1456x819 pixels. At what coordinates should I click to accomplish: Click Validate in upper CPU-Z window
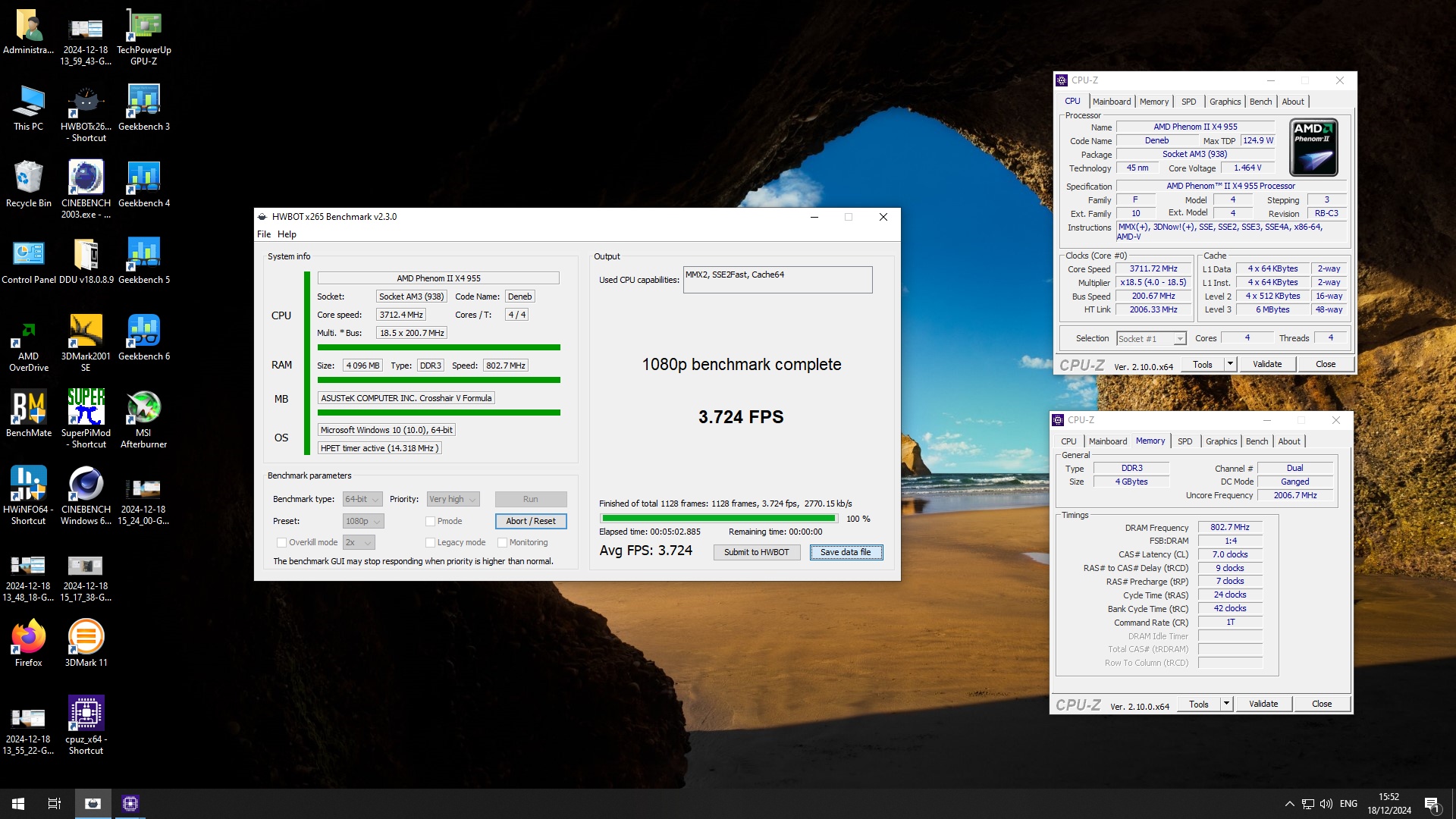(x=1267, y=364)
